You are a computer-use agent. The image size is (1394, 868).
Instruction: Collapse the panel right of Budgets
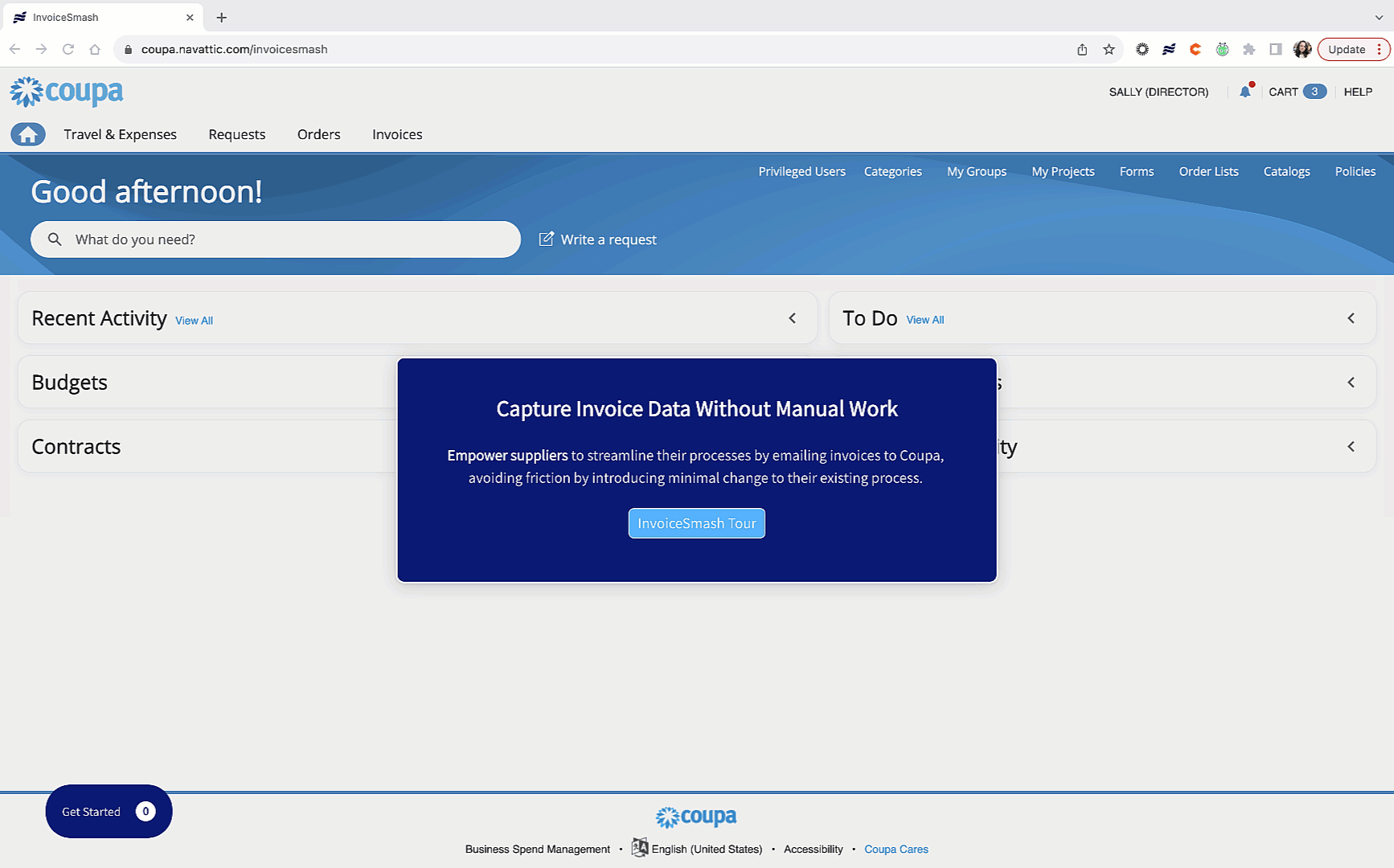click(1351, 383)
